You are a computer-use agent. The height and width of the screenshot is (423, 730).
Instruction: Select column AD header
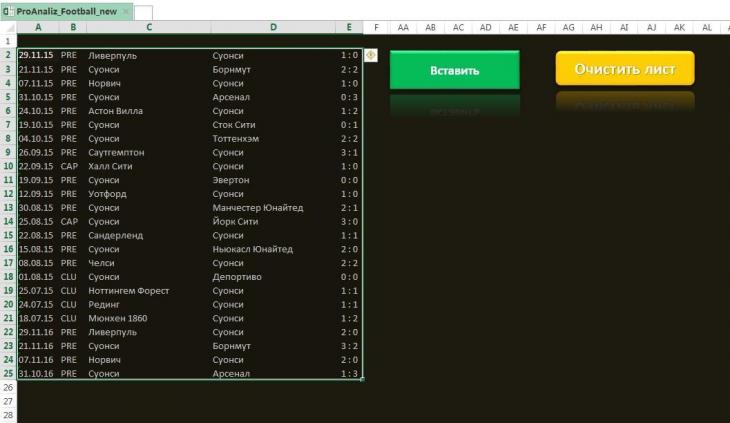pos(486,27)
